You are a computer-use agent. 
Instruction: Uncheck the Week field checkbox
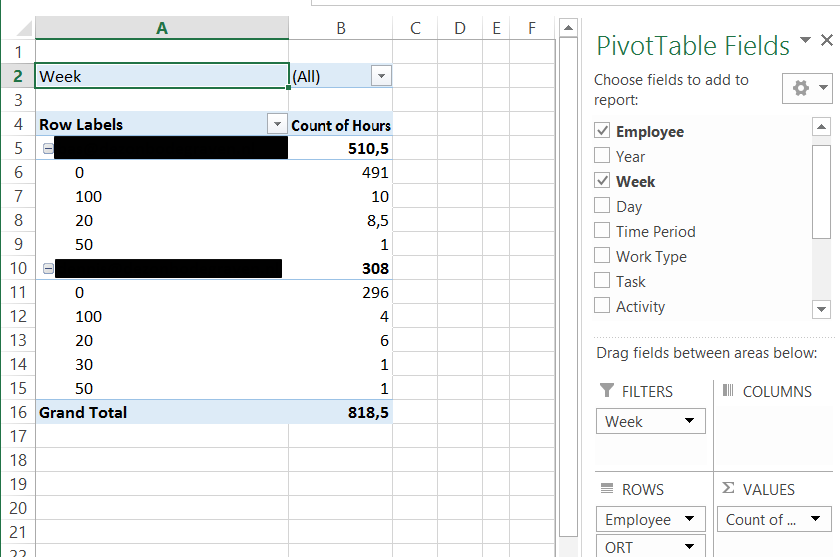click(x=602, y=180)
